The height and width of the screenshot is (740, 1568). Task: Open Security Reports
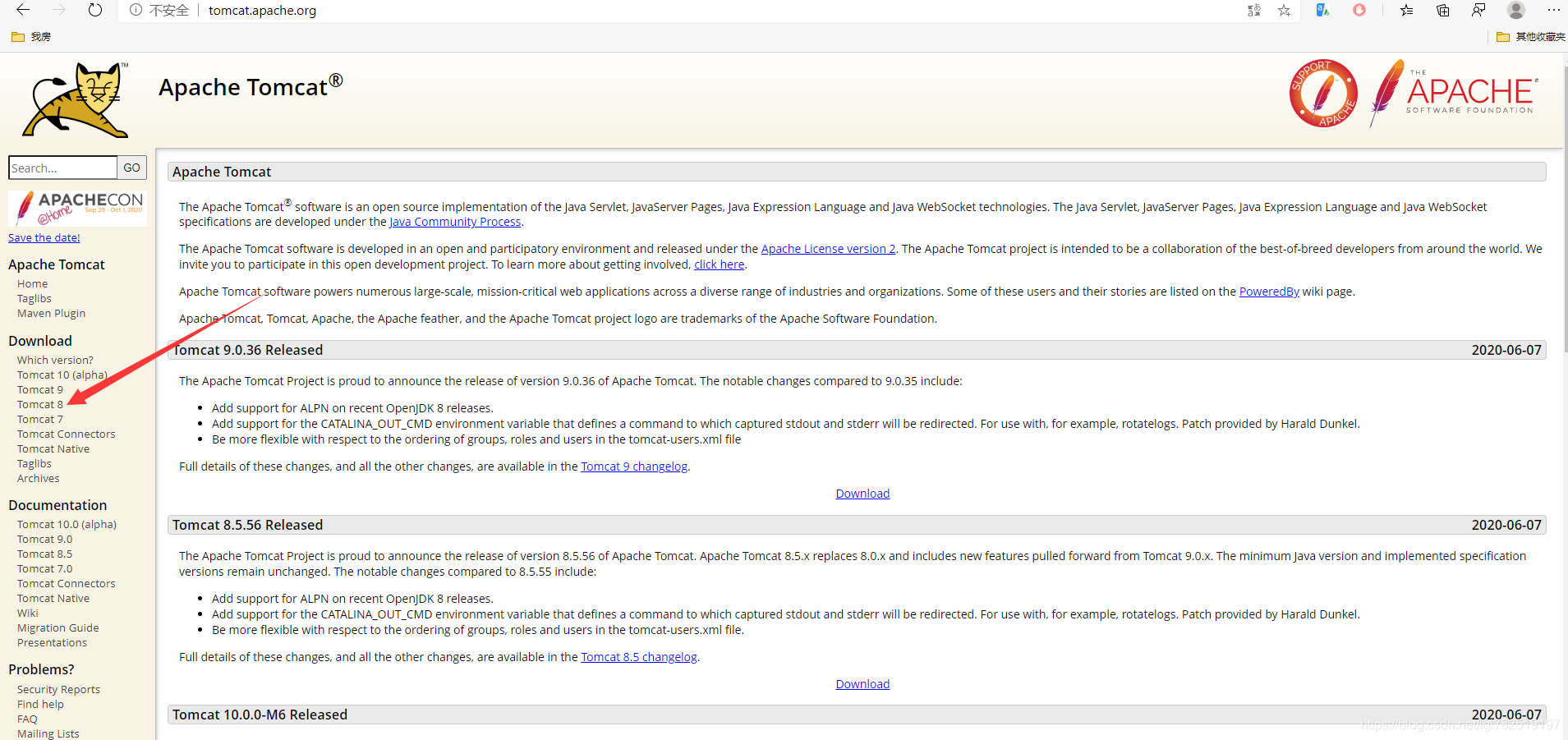click(58, 690)
